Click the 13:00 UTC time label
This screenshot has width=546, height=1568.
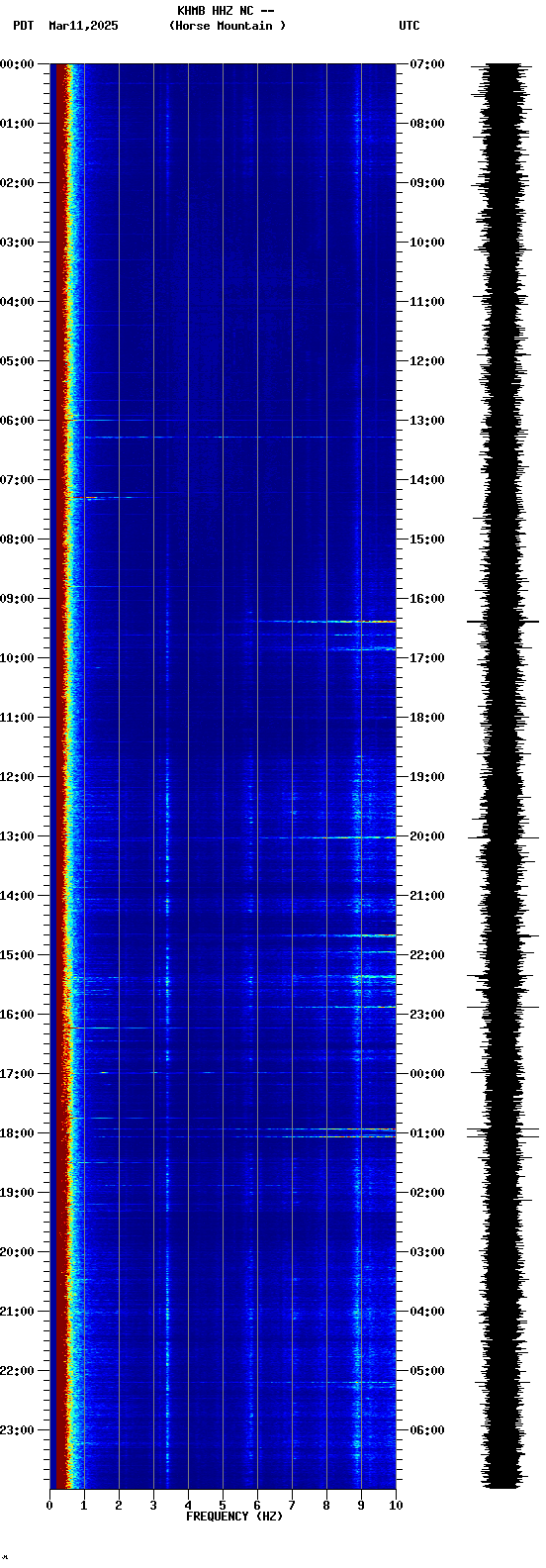(427, 421)
